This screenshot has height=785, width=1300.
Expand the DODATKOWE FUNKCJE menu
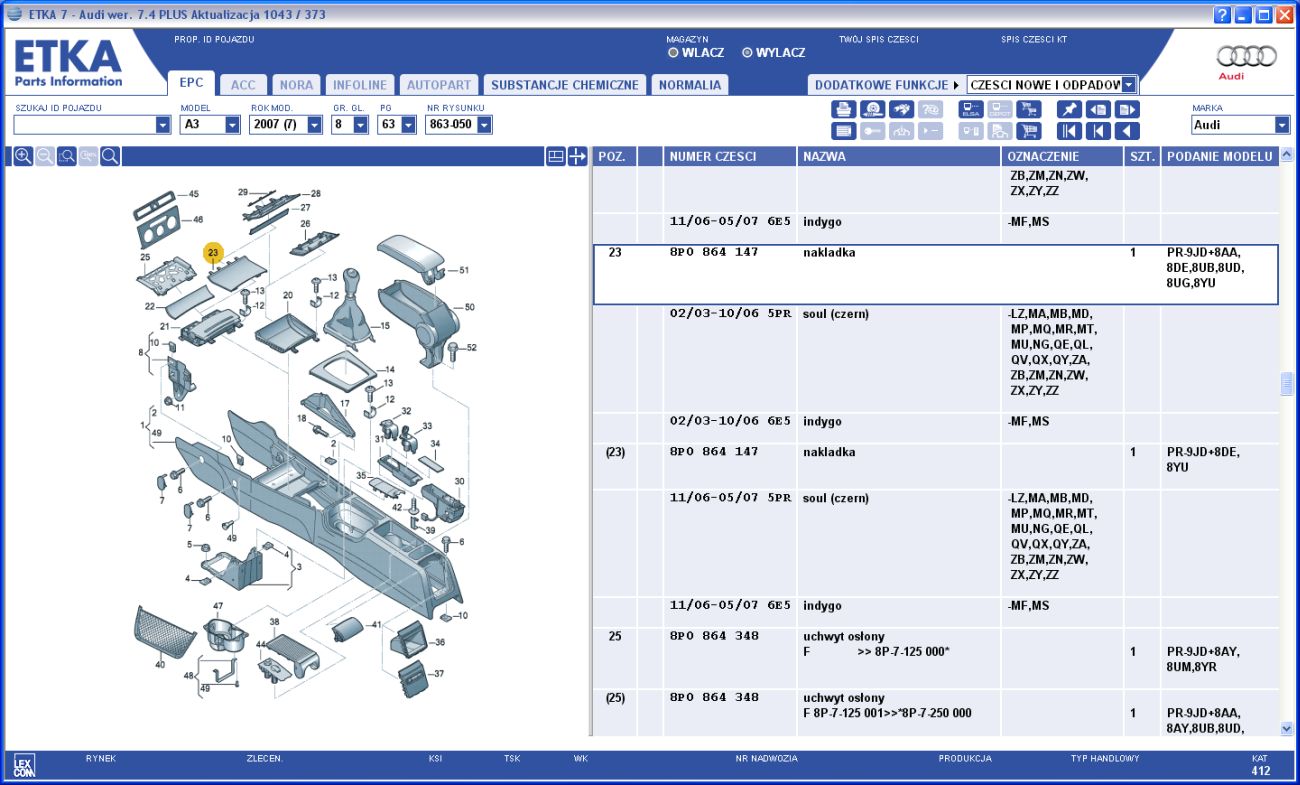tap(886, 85)
